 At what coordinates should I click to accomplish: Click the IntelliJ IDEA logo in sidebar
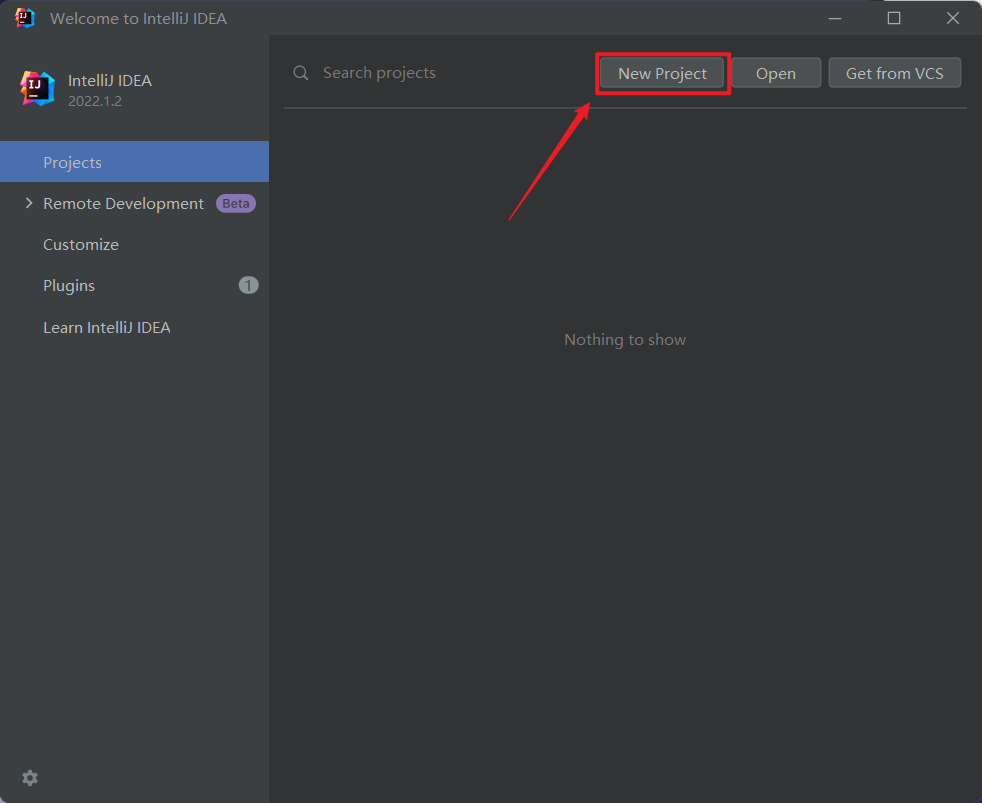(37, 88)
